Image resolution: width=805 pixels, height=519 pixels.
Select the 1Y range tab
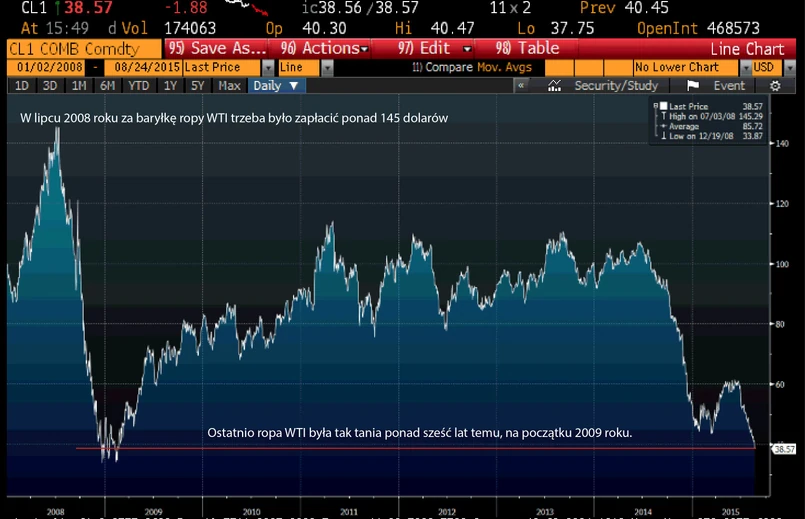point(170,86)
